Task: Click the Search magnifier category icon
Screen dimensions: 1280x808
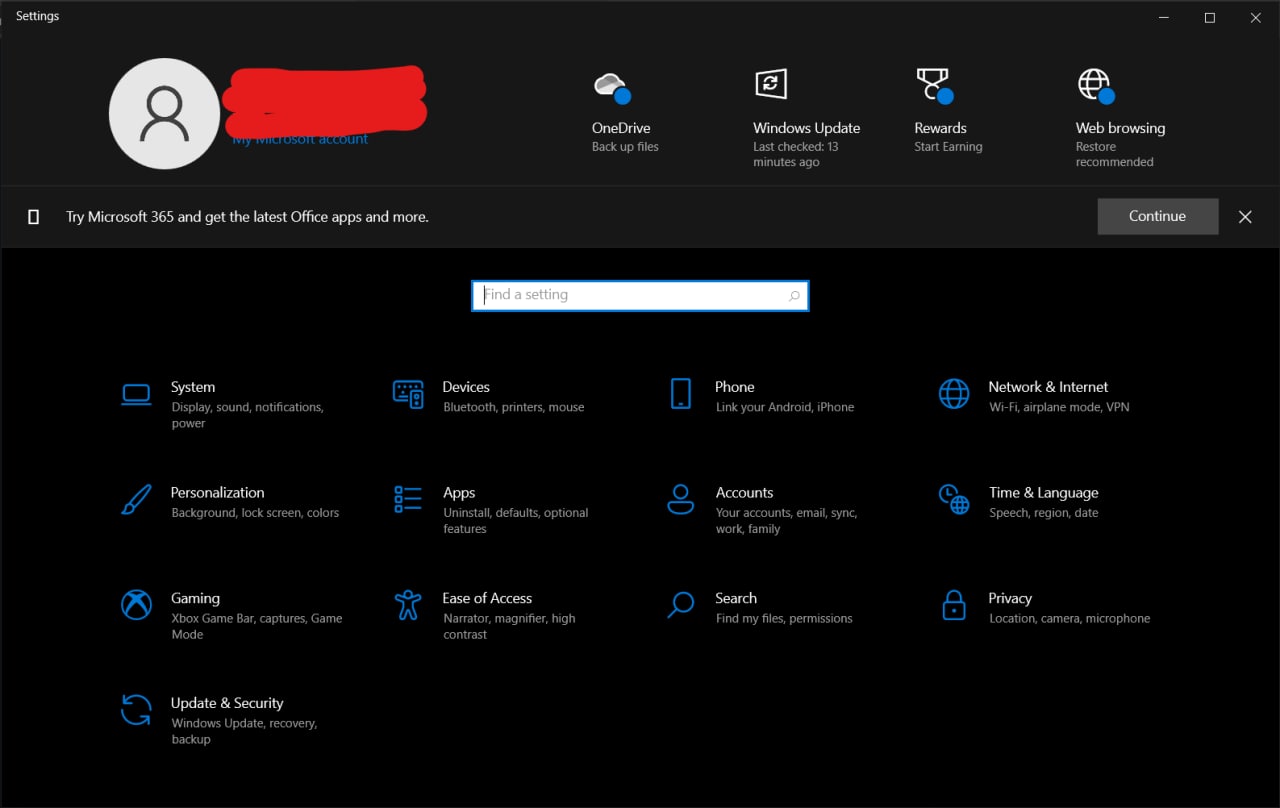Action: tap(680, 604)
